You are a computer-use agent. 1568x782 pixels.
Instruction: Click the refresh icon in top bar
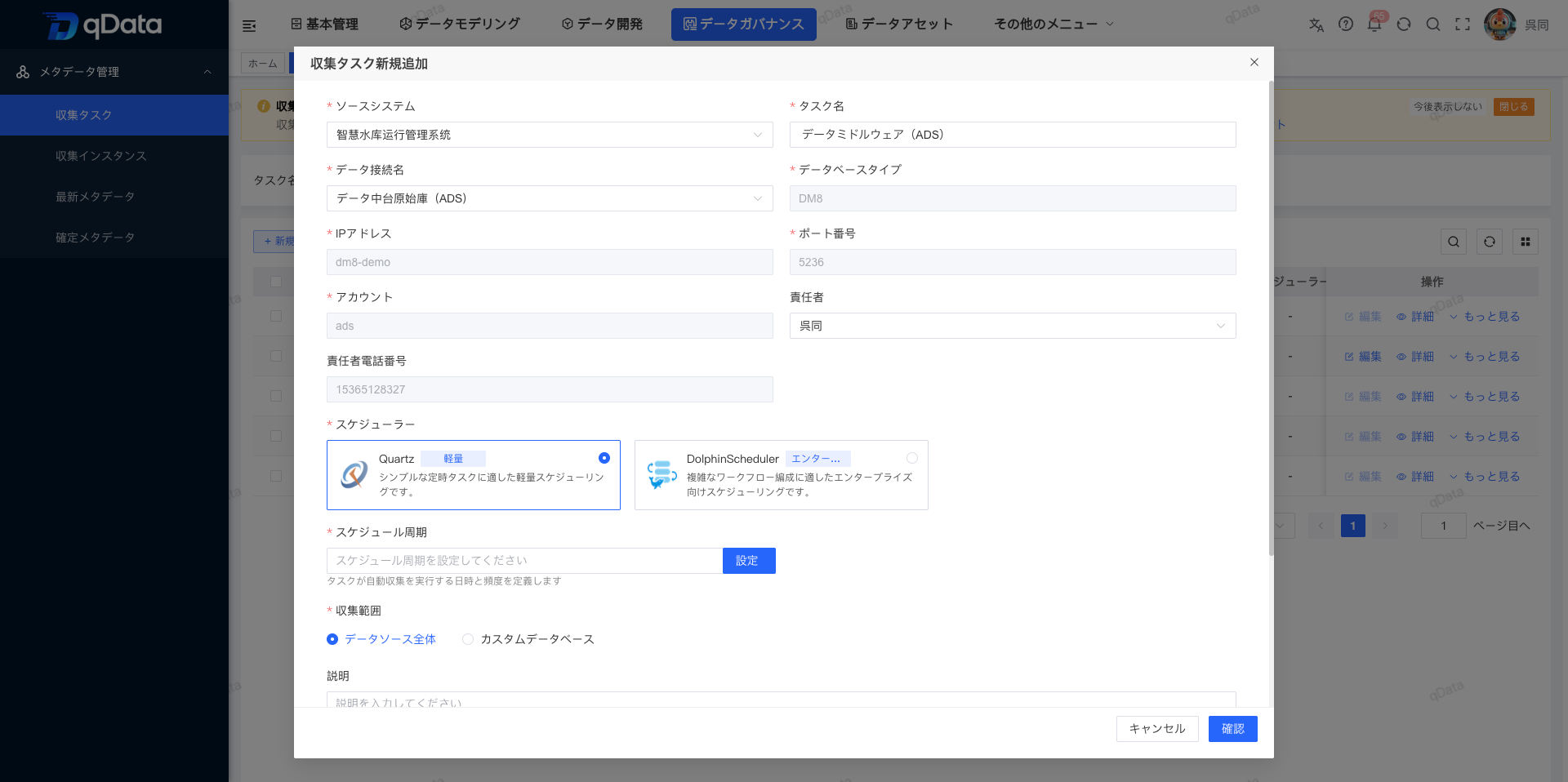(1404, 24)
